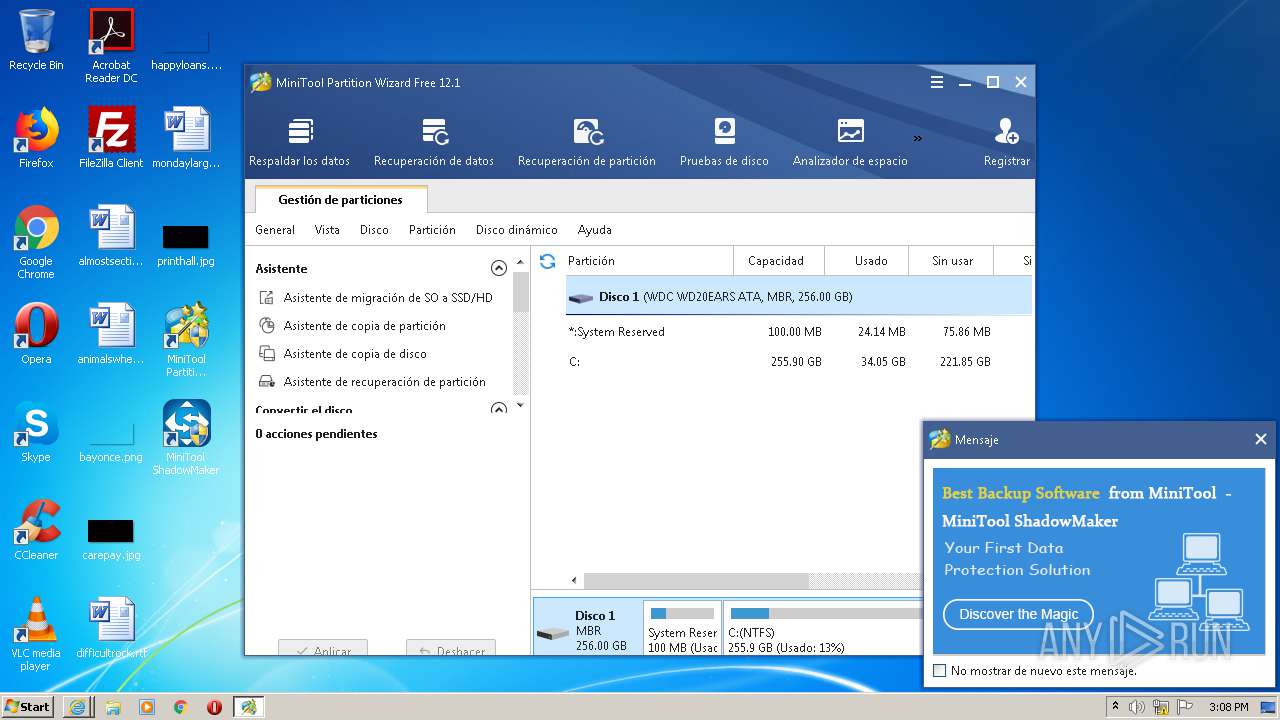
Task: Open the Start menu
Action: (28, 706)
